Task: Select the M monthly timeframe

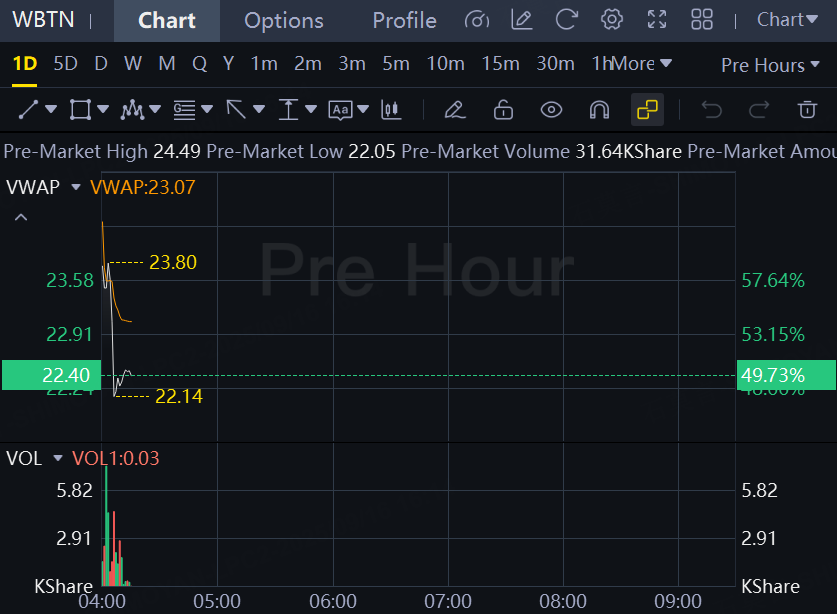Action: [167, 64]
